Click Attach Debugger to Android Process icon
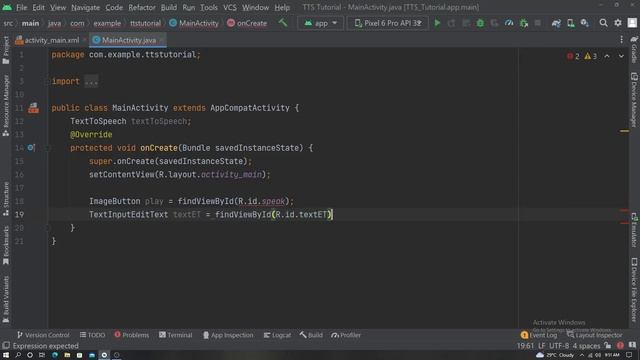640x360 pixels. click(524, 23)
